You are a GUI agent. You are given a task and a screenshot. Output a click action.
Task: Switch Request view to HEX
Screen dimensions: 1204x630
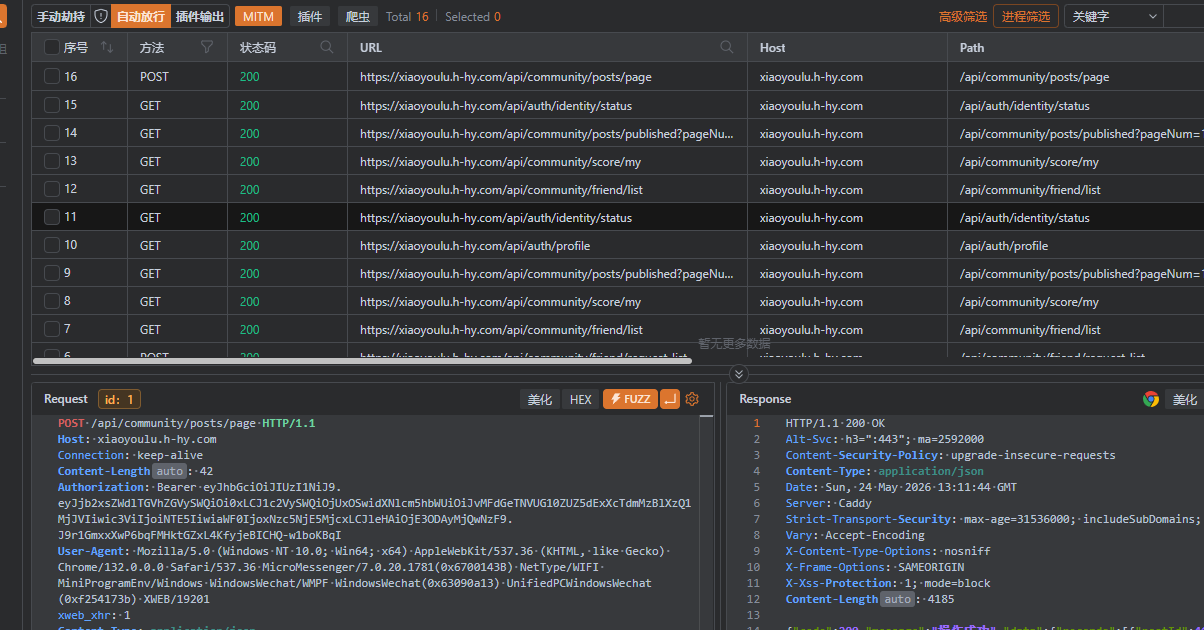tap(581, 399)
